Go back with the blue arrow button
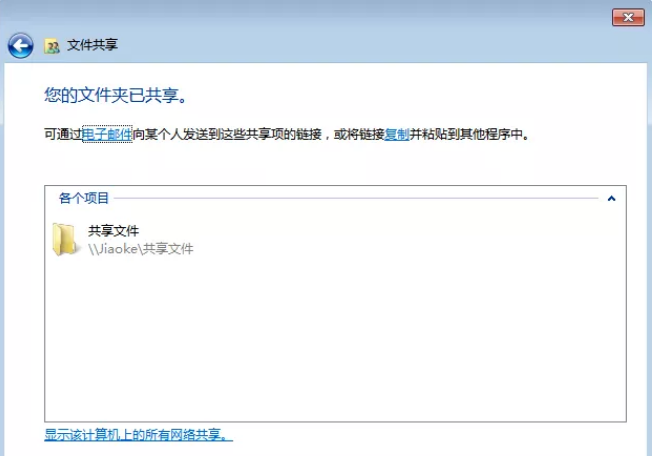This screenshot has width=652, height=456. tap(20, 45)
